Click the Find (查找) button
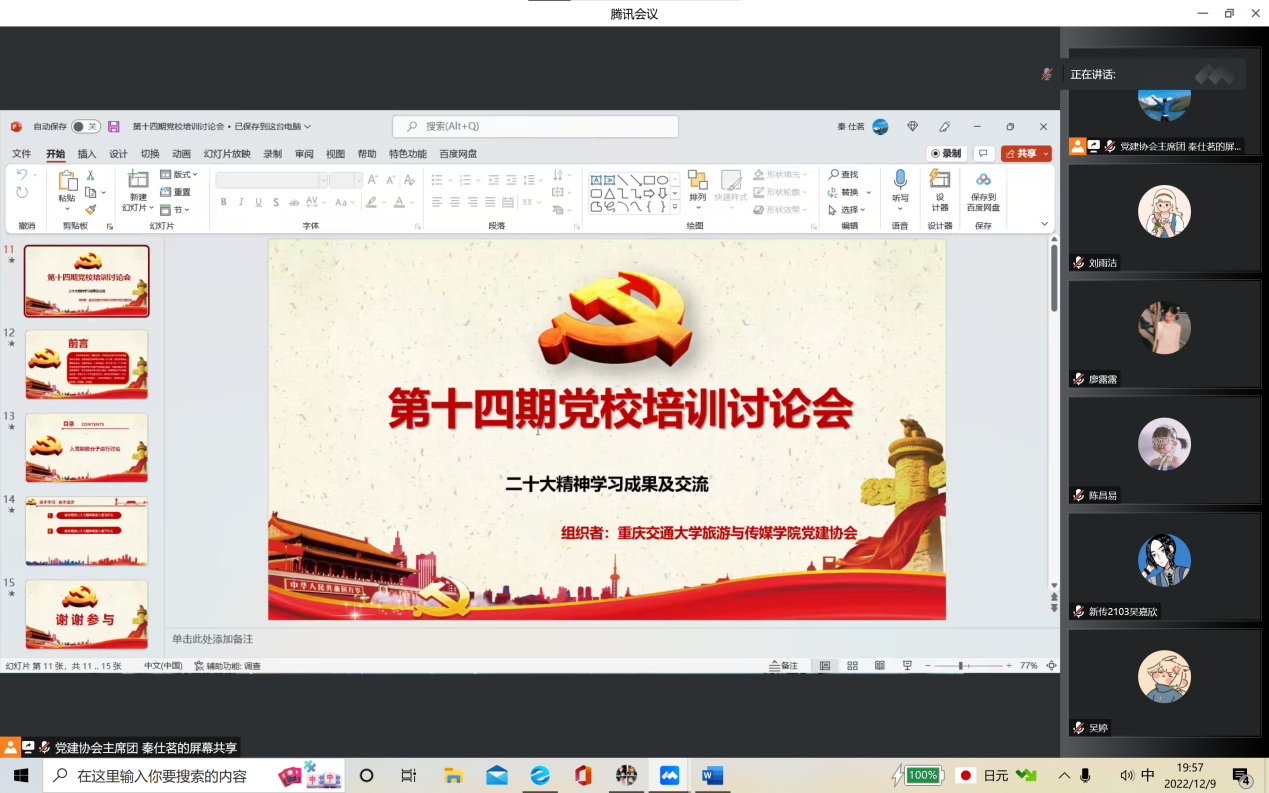The height and width of the screenshot is (793, 1269). [x=843, y=175]
